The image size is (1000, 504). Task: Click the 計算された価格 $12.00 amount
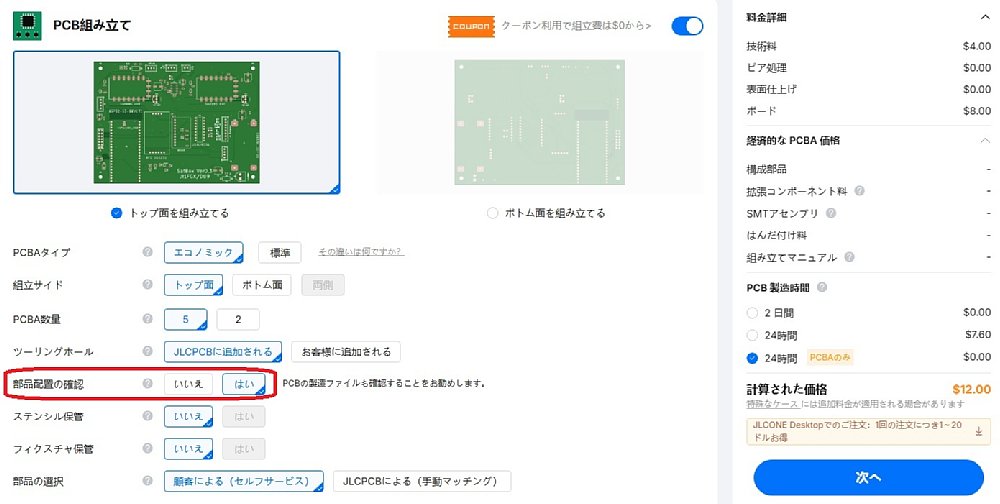click(971, 389)
